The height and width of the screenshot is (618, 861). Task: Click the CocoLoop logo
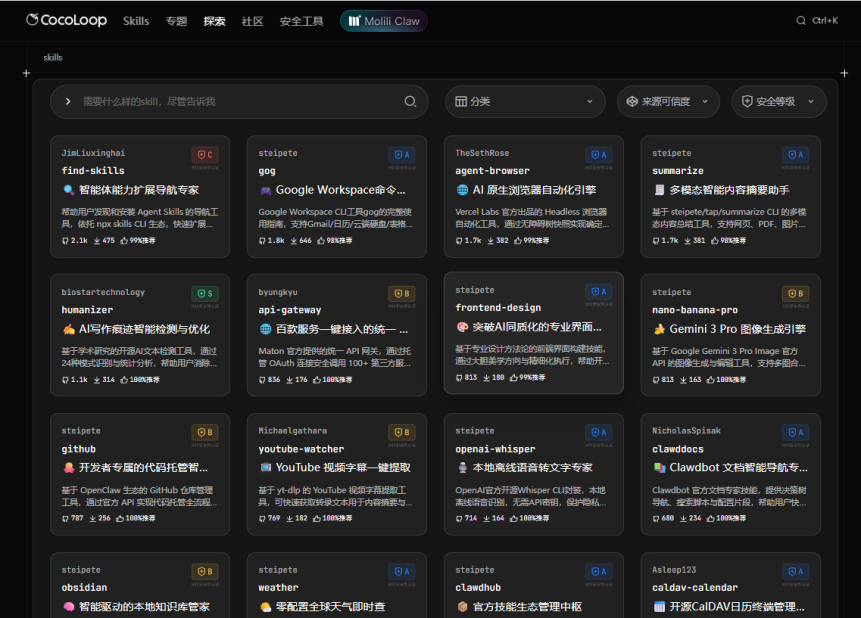click(x=66, y=20)
